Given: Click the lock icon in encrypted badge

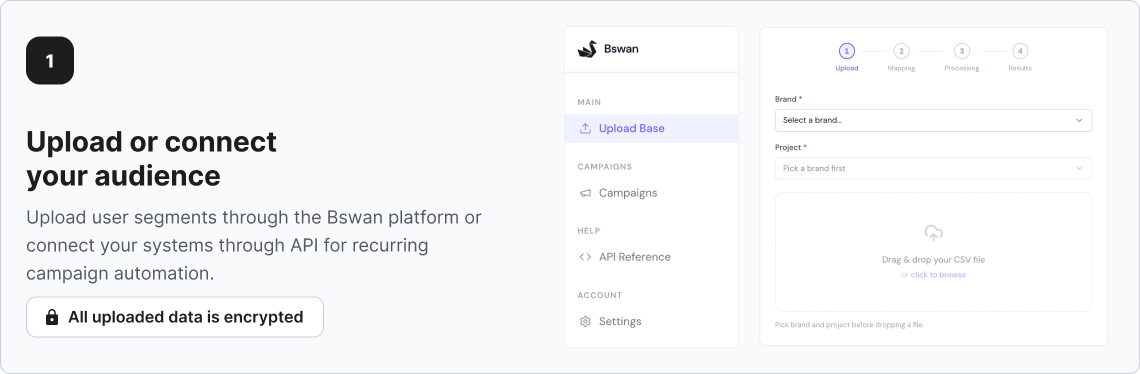Looking at the screenshot, I should coord(52,317).
